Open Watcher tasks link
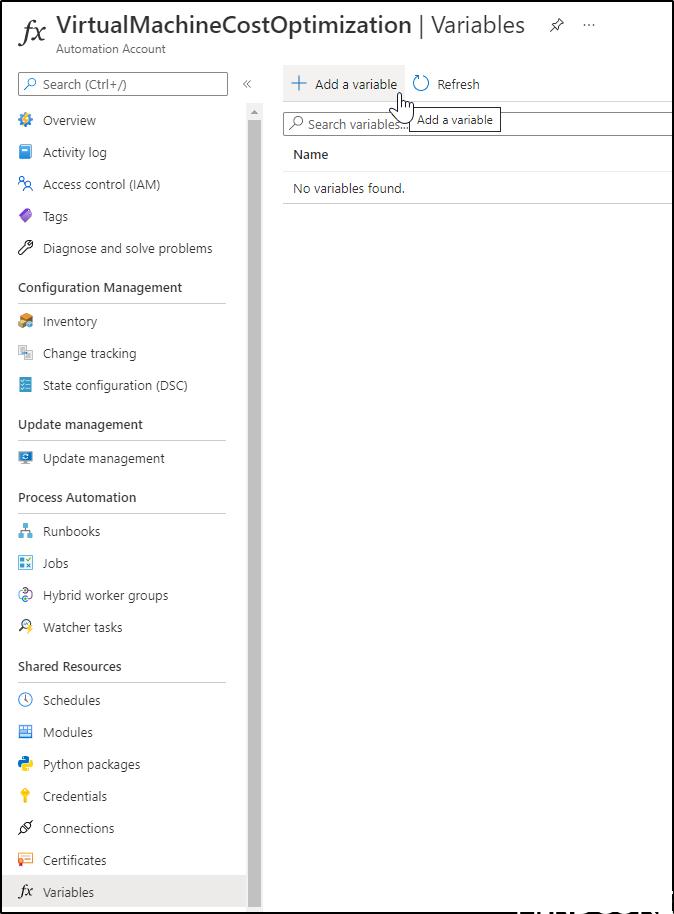 pos(83,628)
